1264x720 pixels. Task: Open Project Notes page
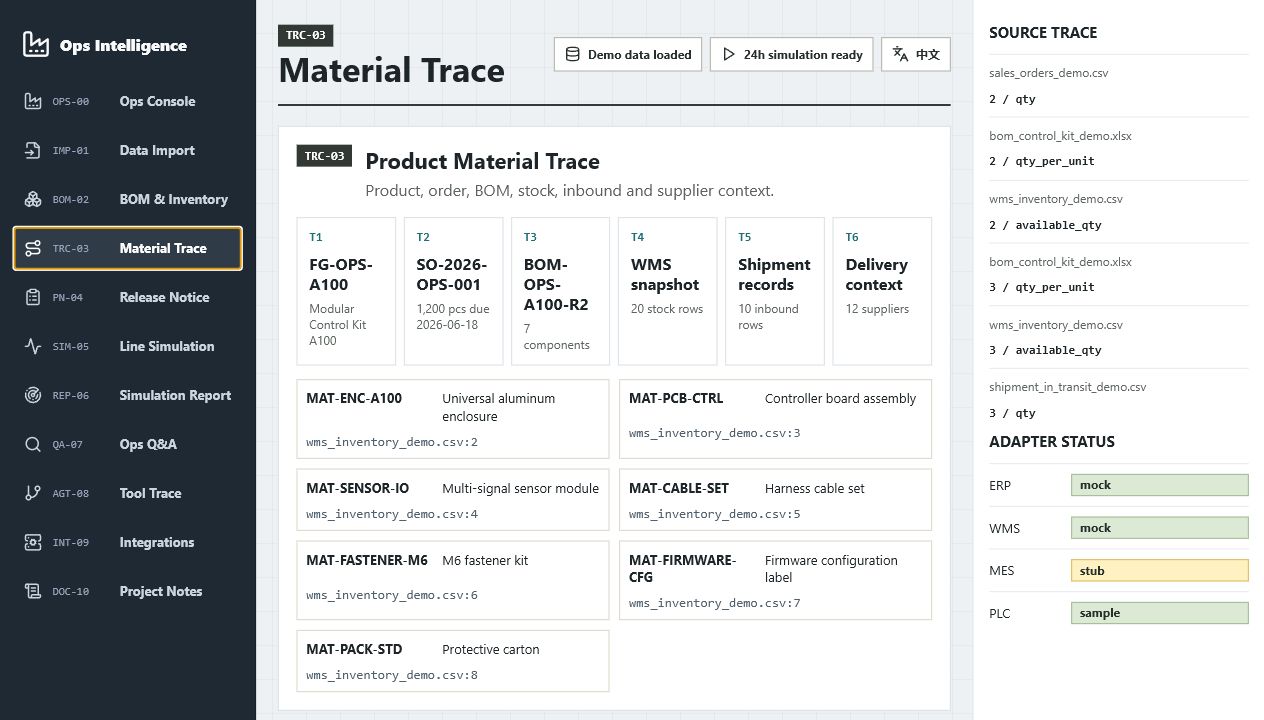(x=128, y=591)
